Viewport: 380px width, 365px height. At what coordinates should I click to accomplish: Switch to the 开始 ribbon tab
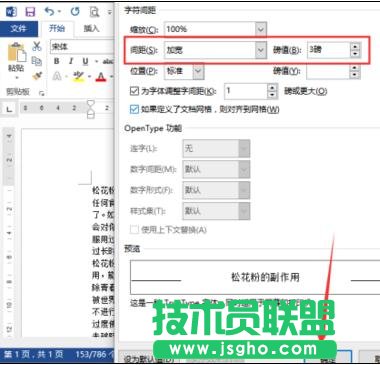coord(57,29)
